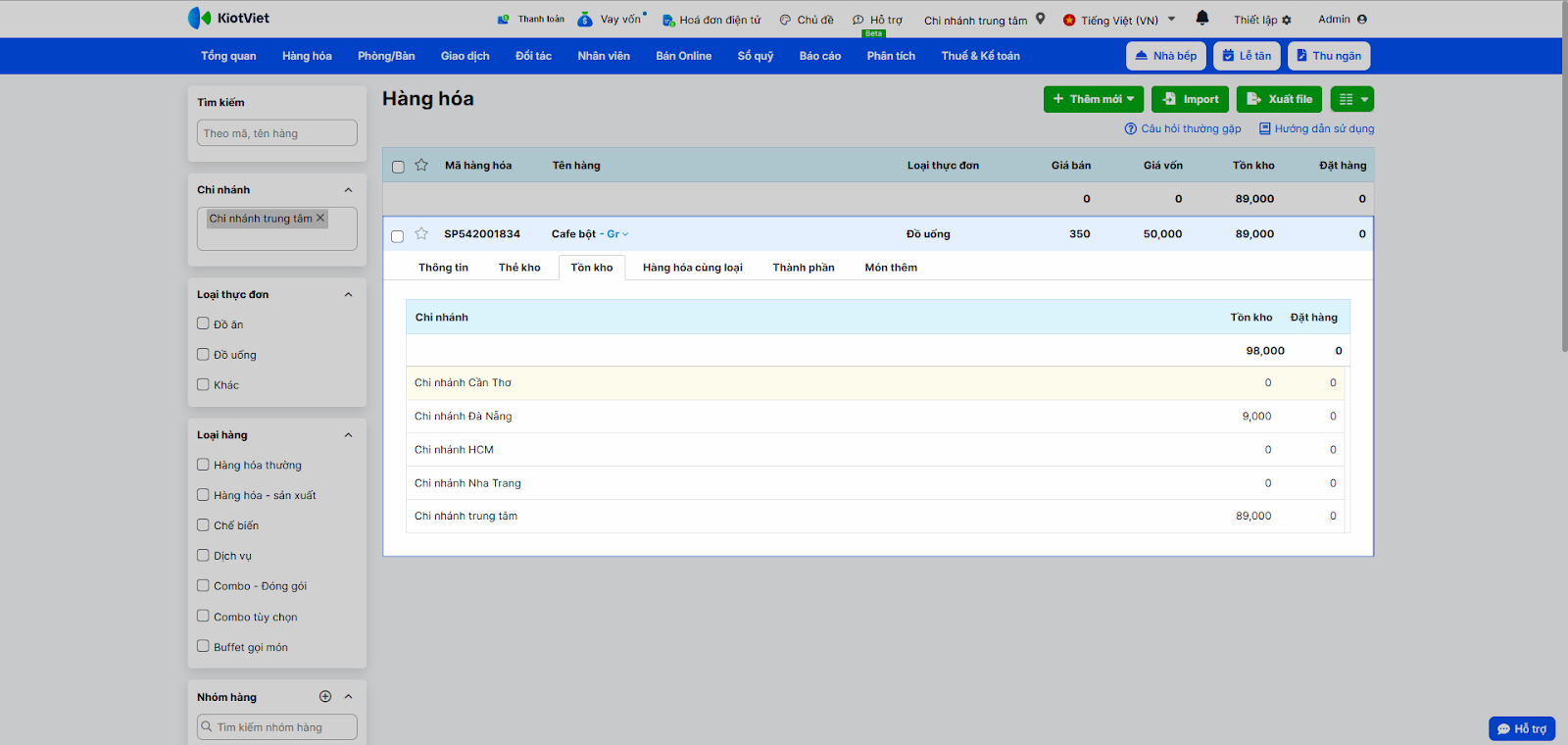Focus the Tìm kiếm nhóm hàng field
Viewport: 1568px width, 745px height.
(x=277, y=727)
